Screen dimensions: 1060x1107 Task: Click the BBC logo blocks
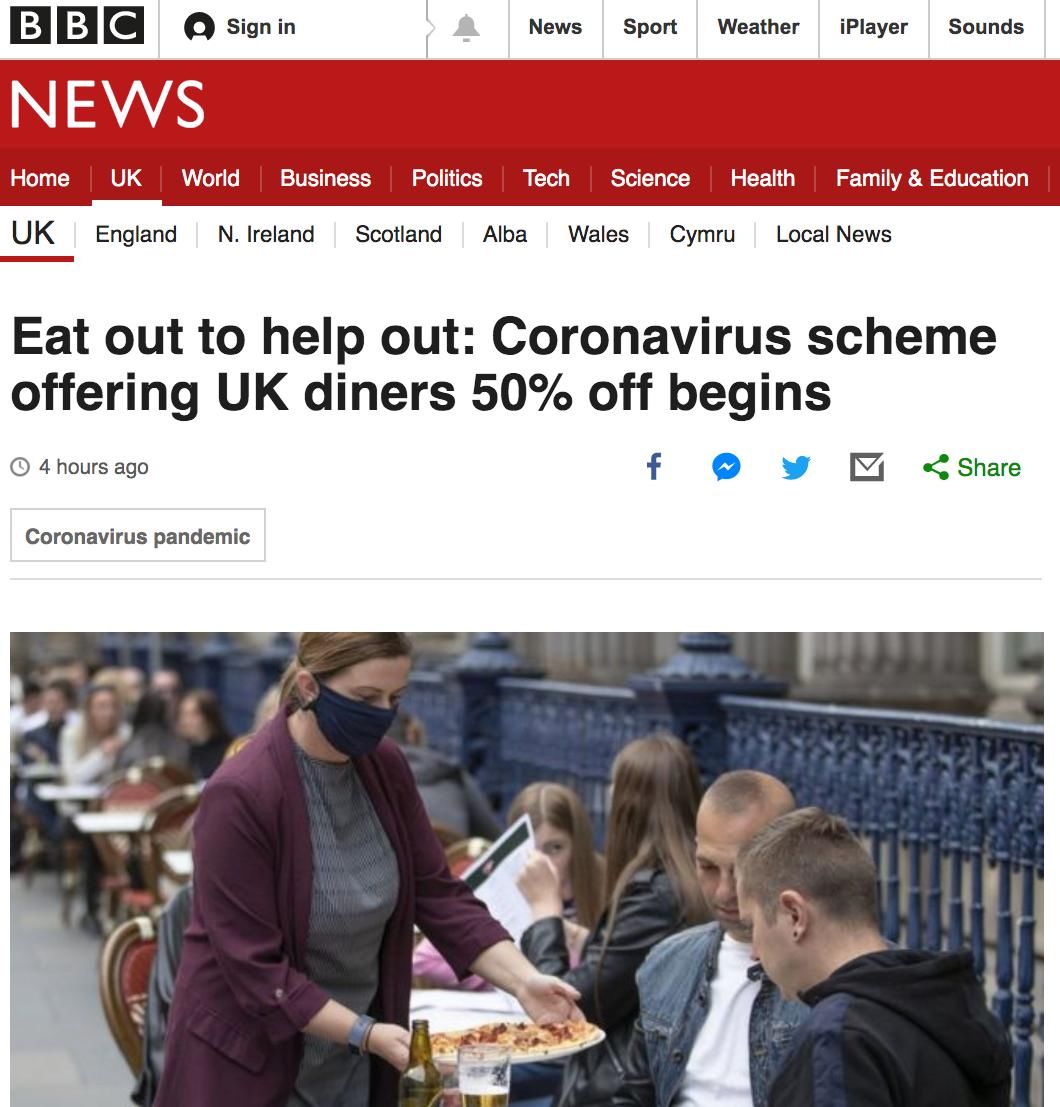(x=77, y=25)
